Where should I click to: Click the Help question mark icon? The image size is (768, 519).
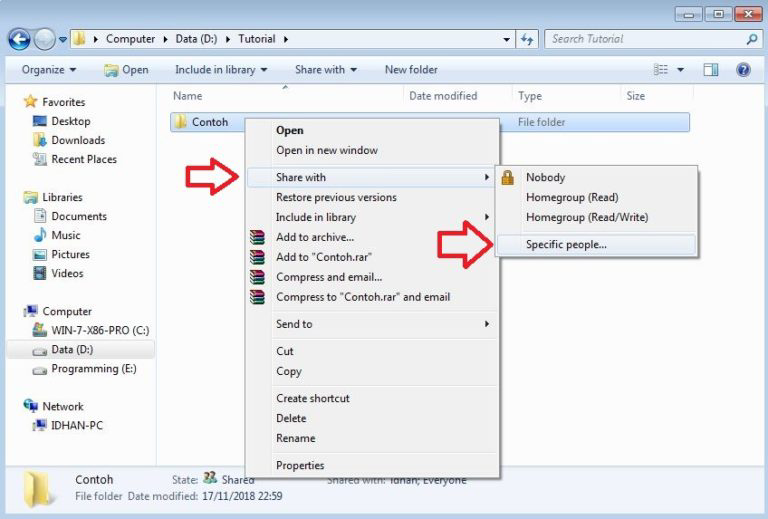pos(743,70)
